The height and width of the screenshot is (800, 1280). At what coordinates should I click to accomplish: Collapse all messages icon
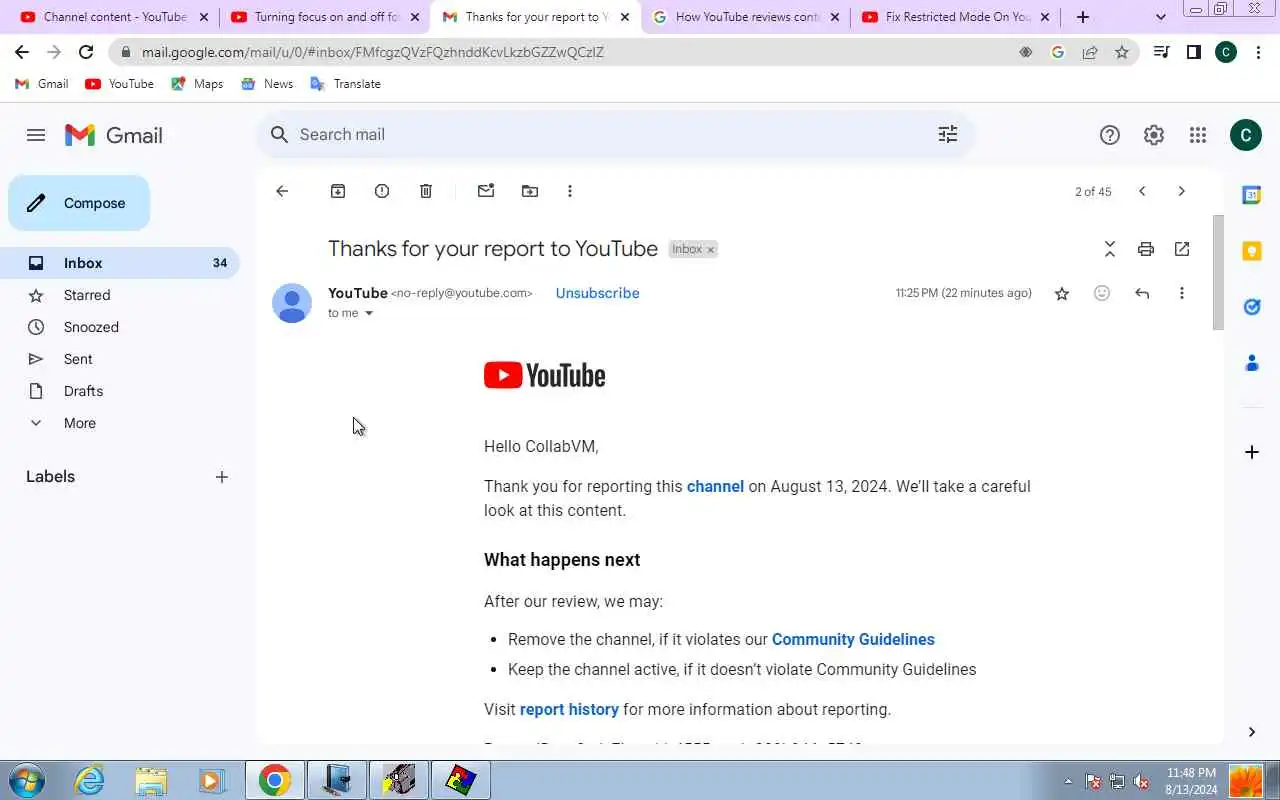[x=1110, y=249]
